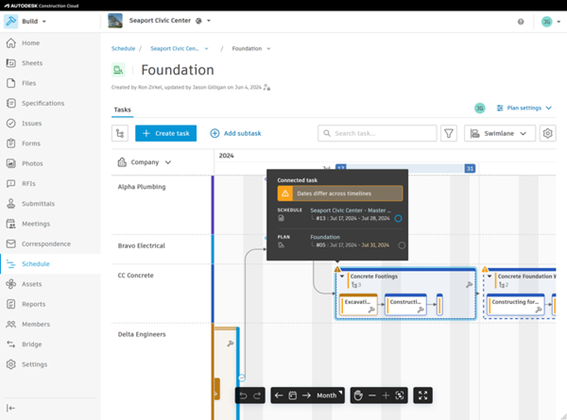The height and width of the screenshot is (420, 567).
Task: Open the Month time scale selector
Action: [329, 395]
